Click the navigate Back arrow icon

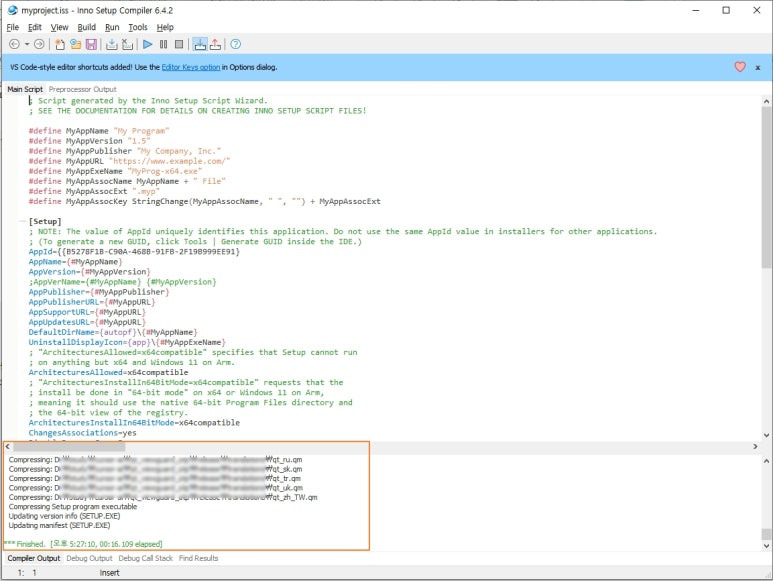(14, 44)
